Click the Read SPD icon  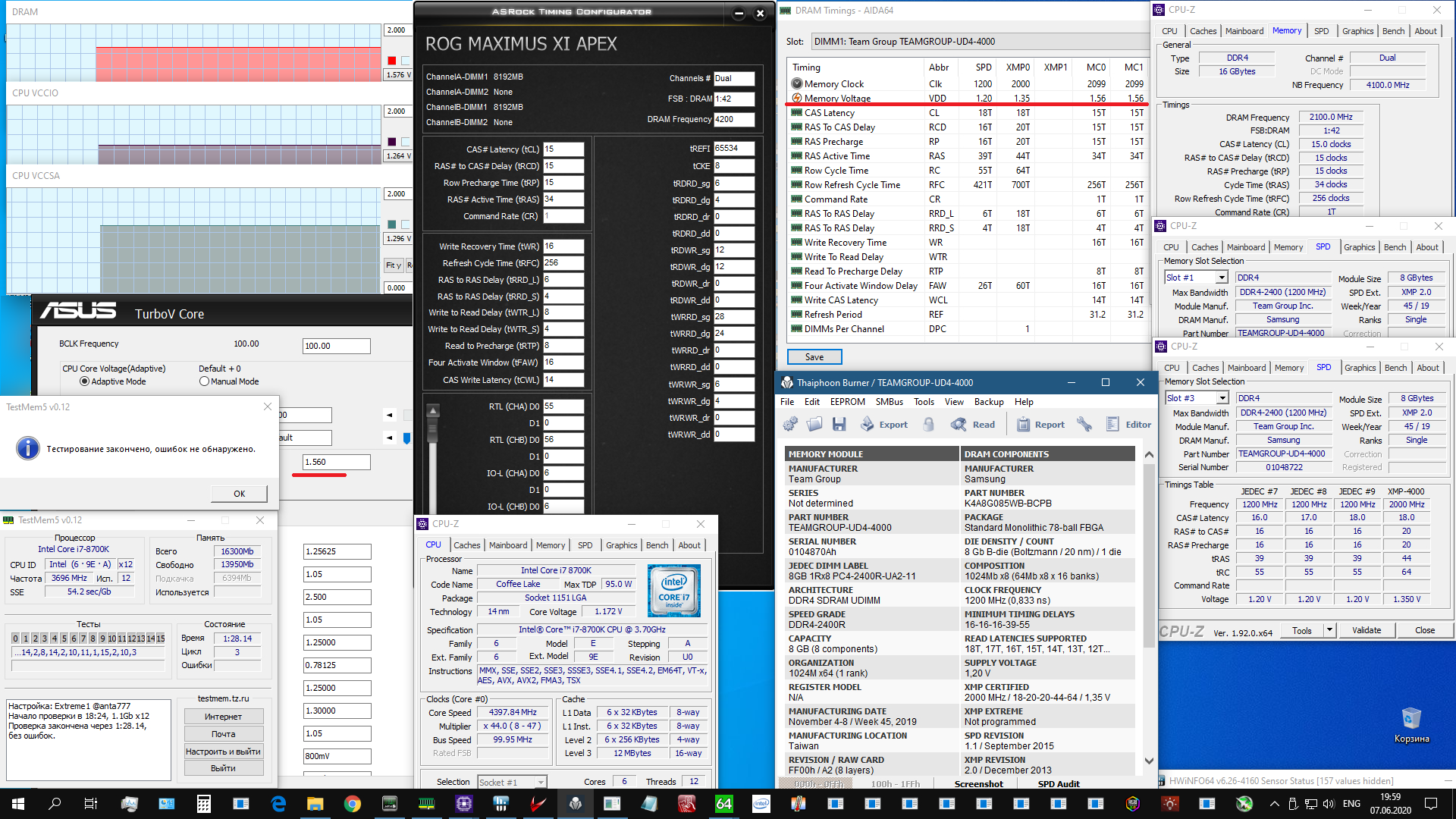click(959, 425)
